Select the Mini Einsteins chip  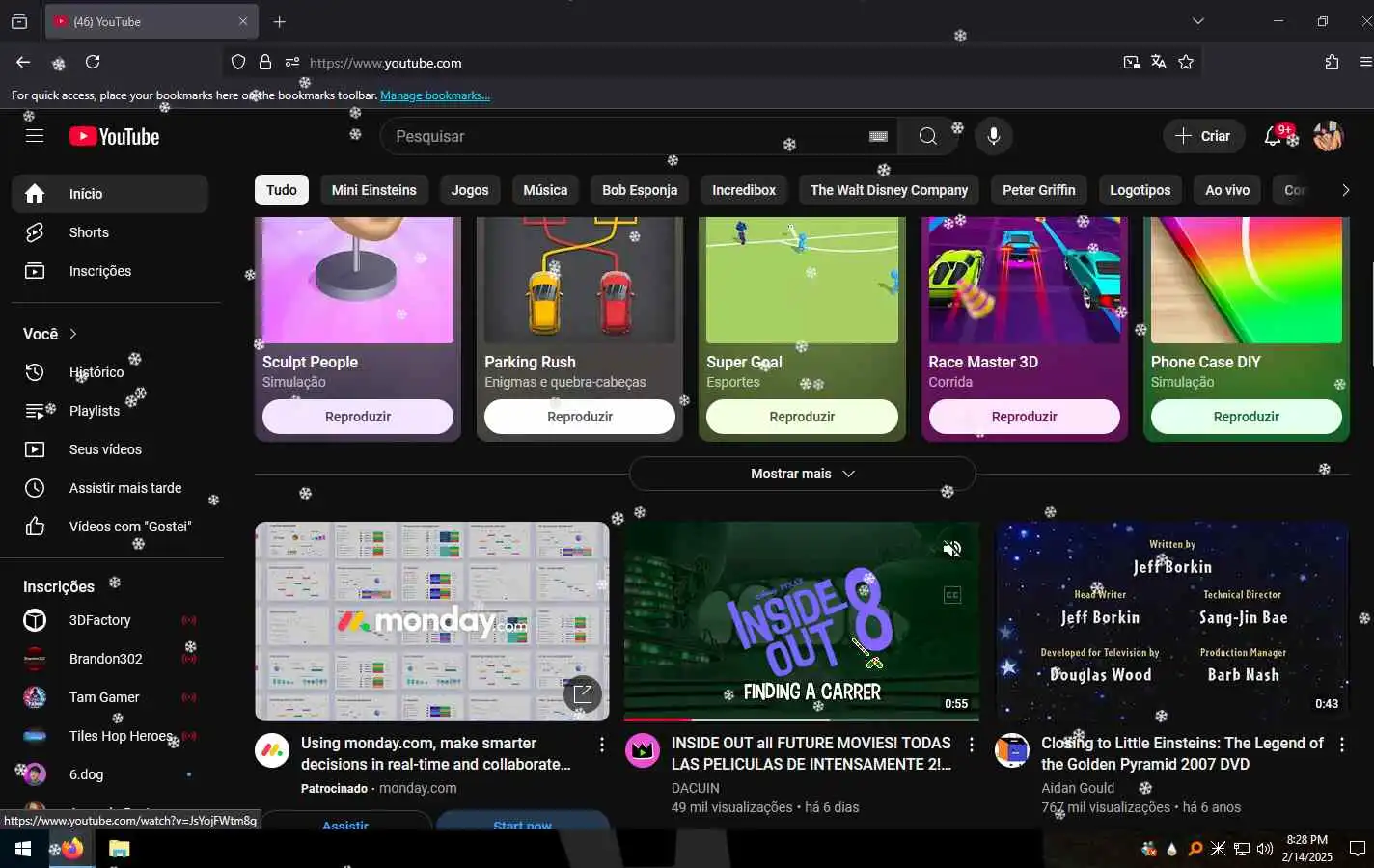click(x=374, y=190)
